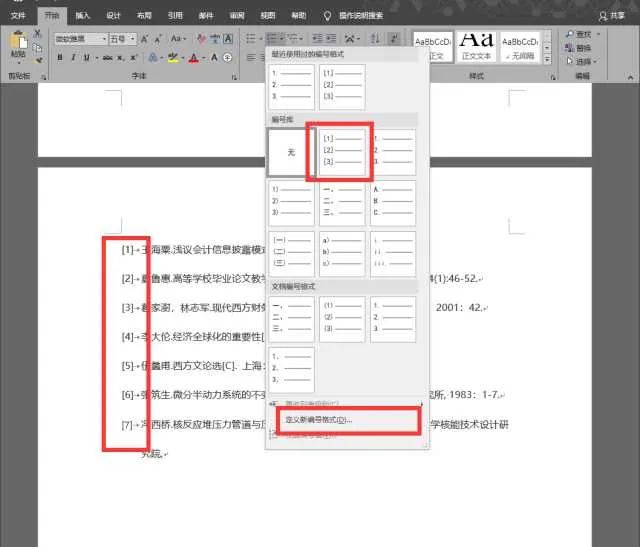Collapse the ribbon with the chevron
This screenshot has width=640, height=547.
[x=631, y=77]
